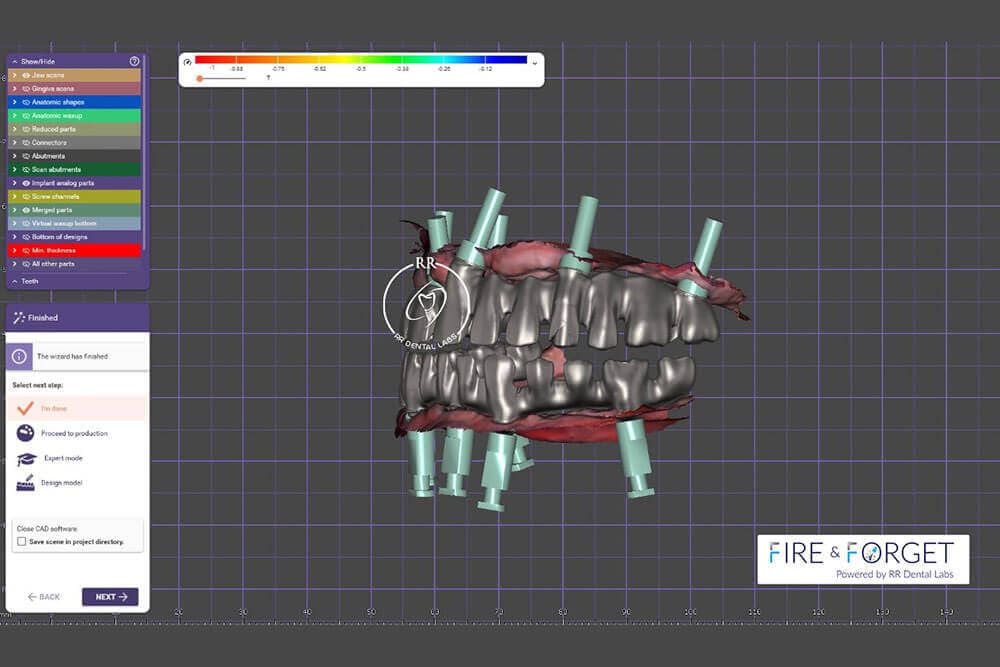Image resolution: width=1000 pixels, height=667 pixels.
Task: Toggle visibility of Jaw scans
Action: [x=26, y=75]
